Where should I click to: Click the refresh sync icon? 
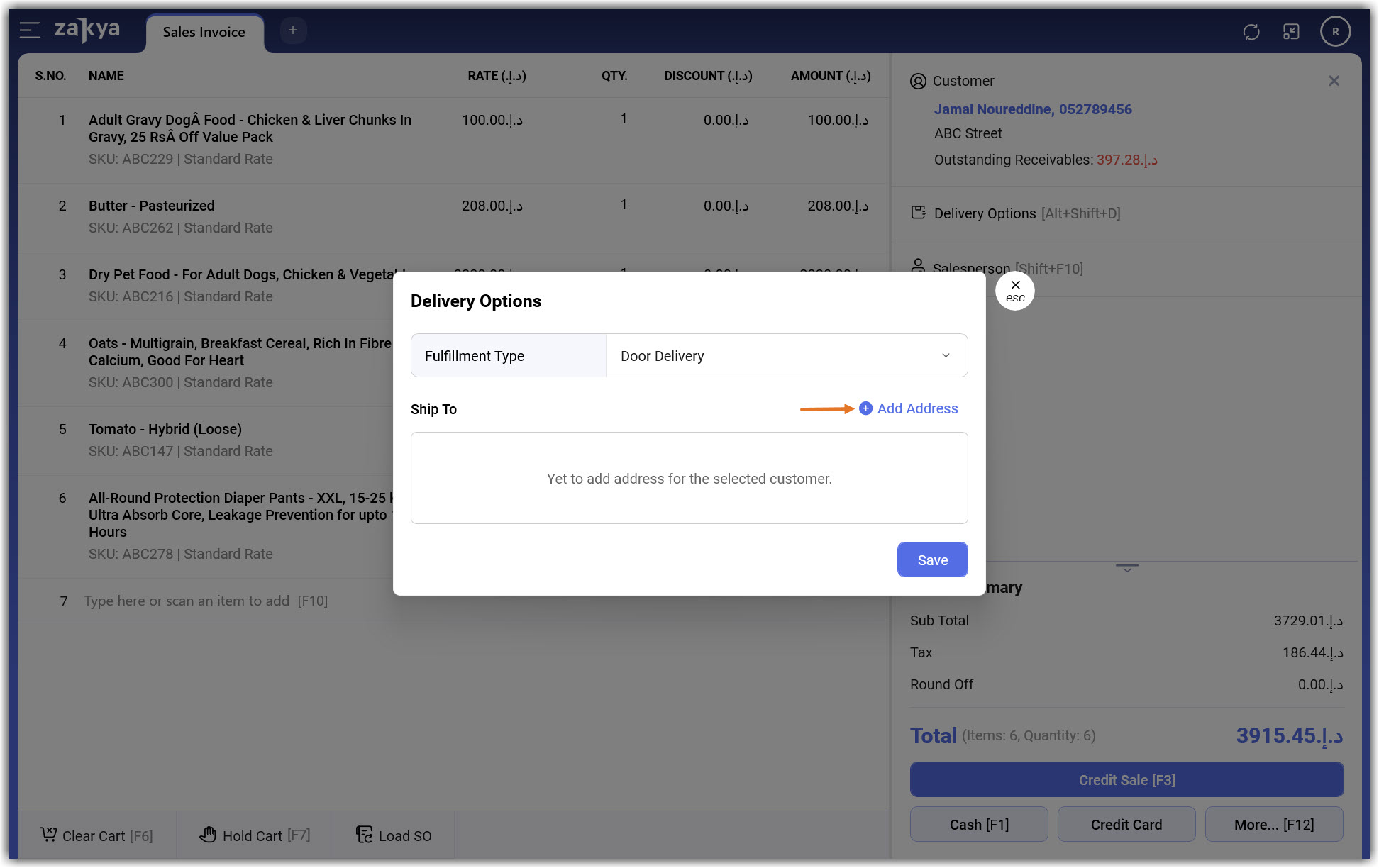tap(1251, 32)
